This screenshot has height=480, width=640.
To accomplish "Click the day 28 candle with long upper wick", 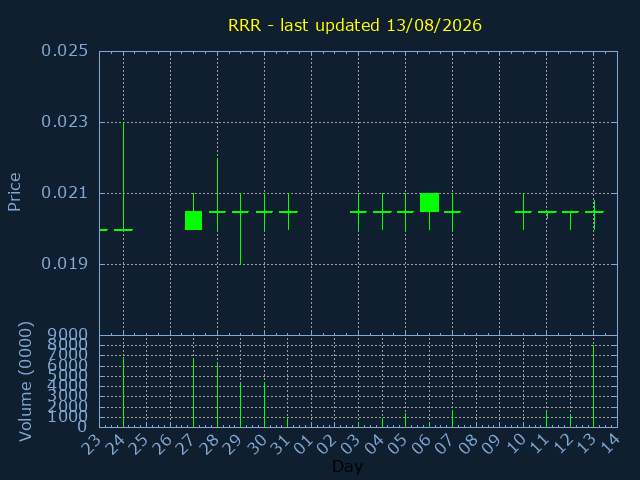I will (218, 195).
